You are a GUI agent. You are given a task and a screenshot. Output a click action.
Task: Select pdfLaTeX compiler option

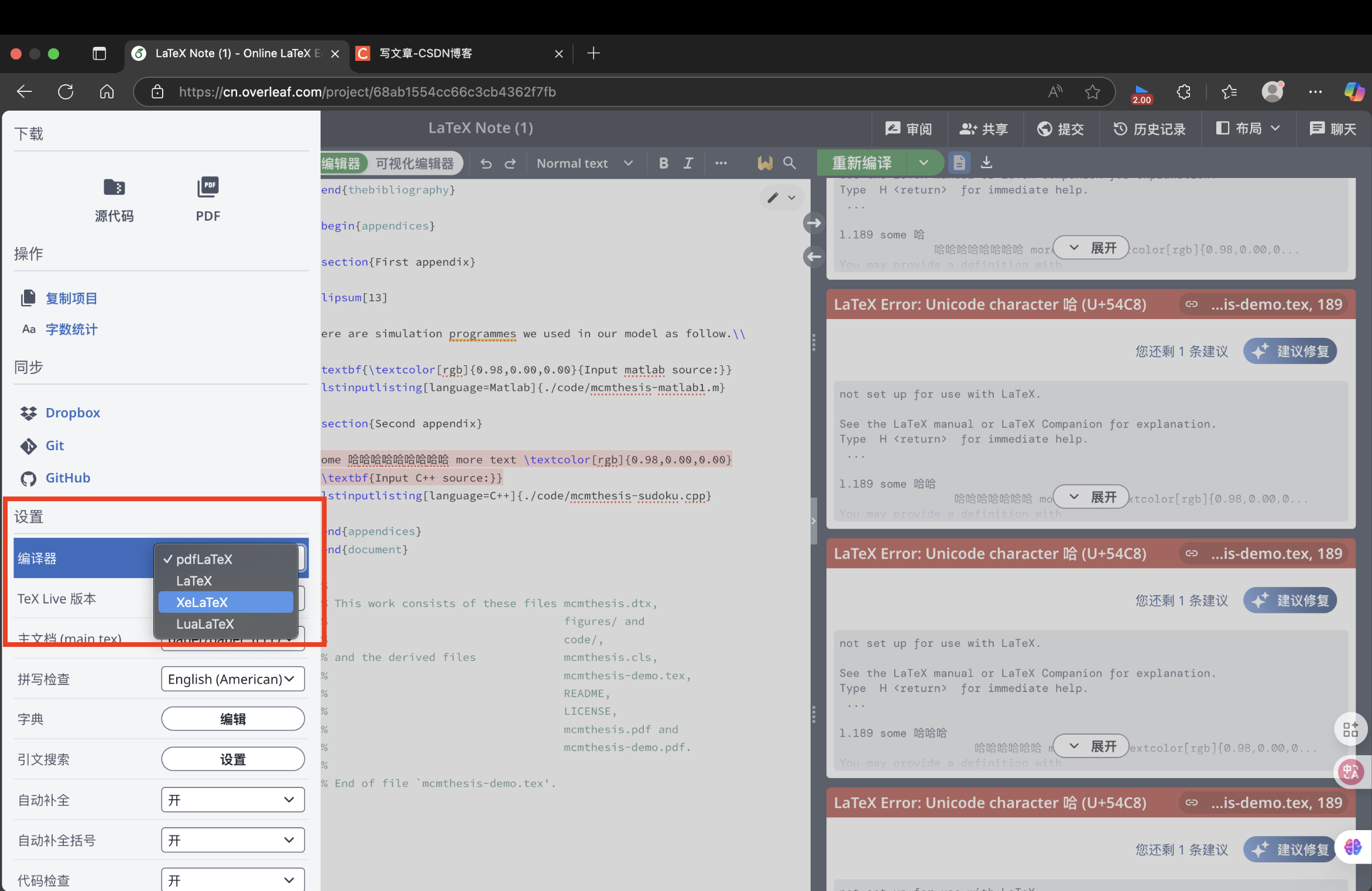click(226, 558)
